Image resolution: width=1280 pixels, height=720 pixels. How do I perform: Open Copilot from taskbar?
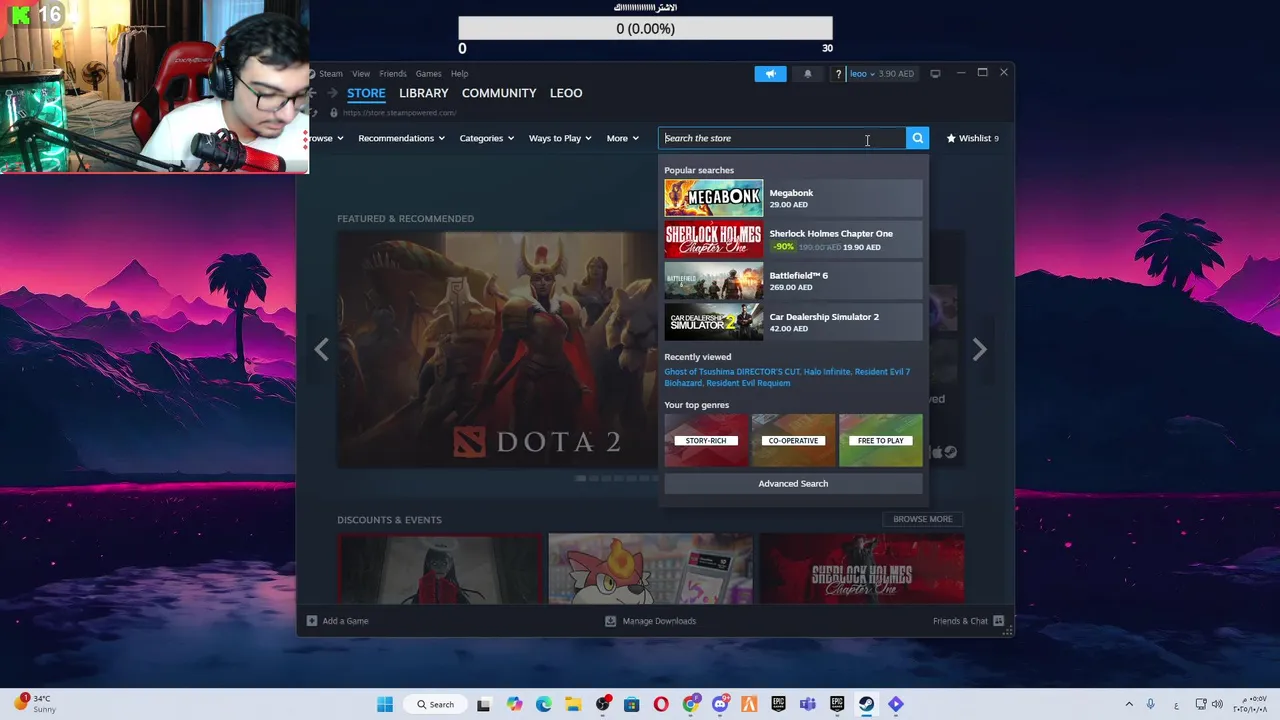[x=514, y=704]
